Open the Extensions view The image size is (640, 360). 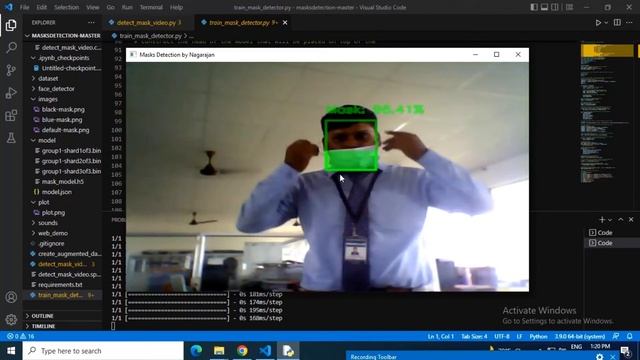11,116
